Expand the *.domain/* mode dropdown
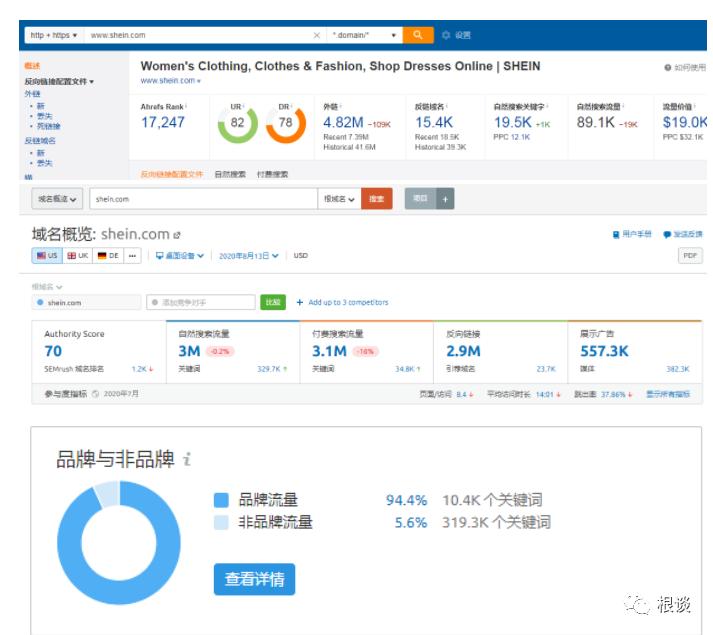The width and height of the screenshot is (713, 635). [364, 35]
